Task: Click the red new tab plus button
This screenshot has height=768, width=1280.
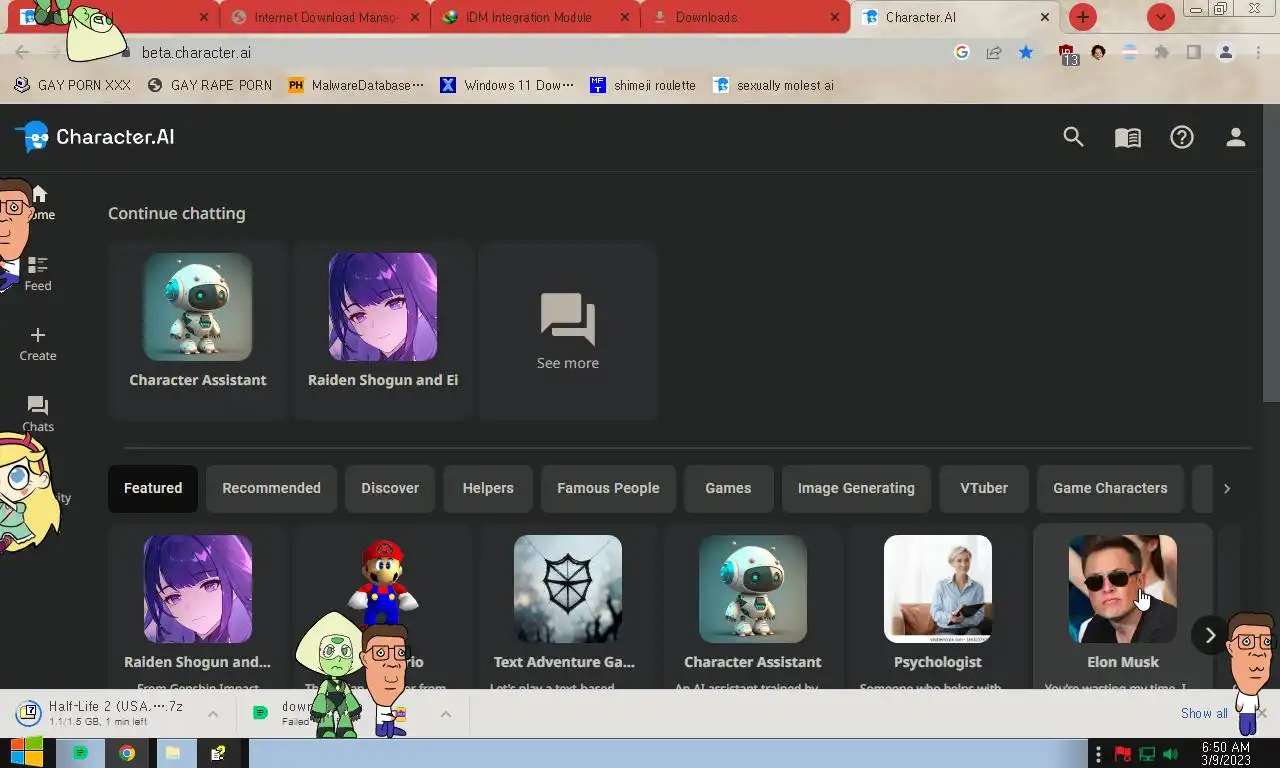Action: (1082, 17)
